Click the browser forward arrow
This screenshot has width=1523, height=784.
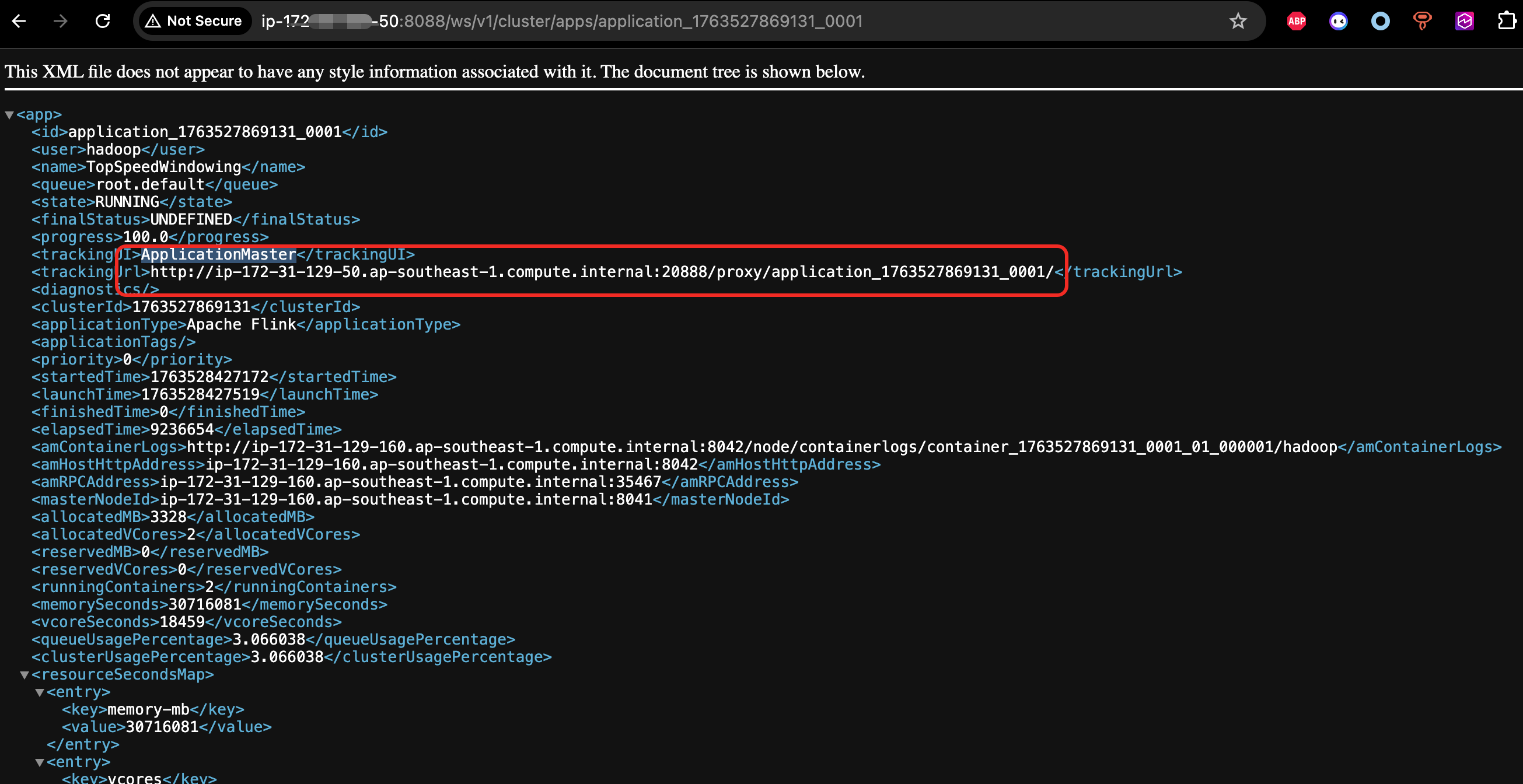click(60, 21)
